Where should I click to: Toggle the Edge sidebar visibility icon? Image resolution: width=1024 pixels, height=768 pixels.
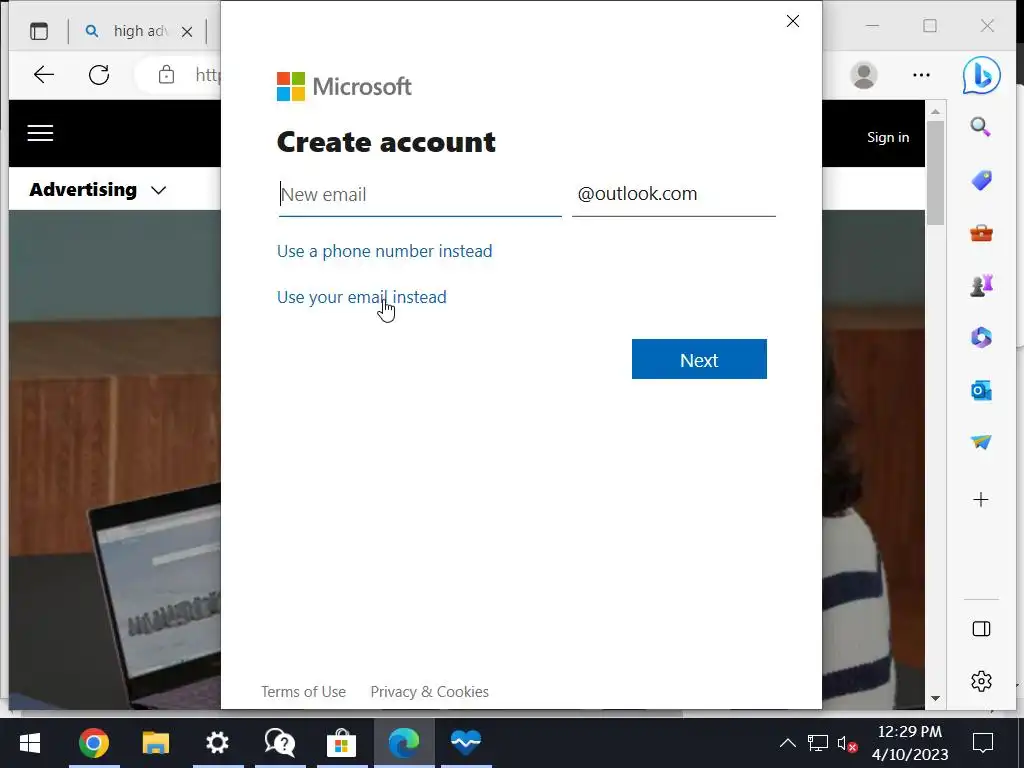981,629
